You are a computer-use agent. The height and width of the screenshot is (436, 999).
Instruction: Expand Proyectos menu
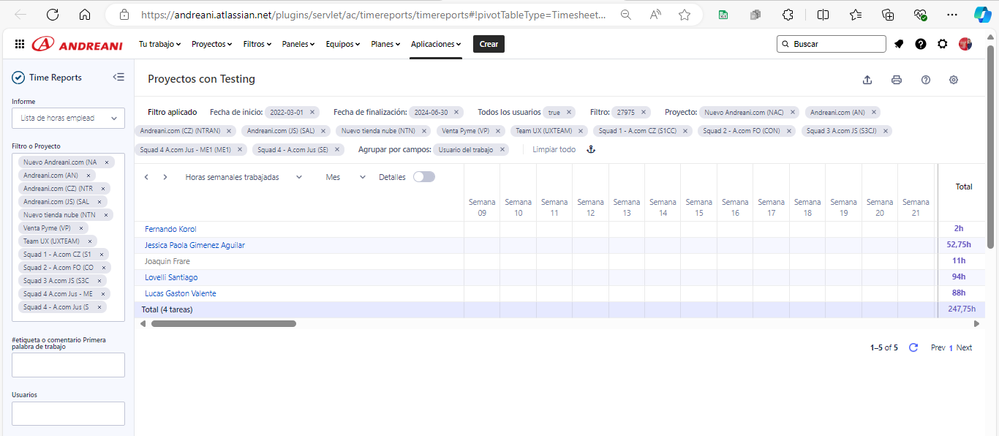pyautogui.click(x=212, y=44)
